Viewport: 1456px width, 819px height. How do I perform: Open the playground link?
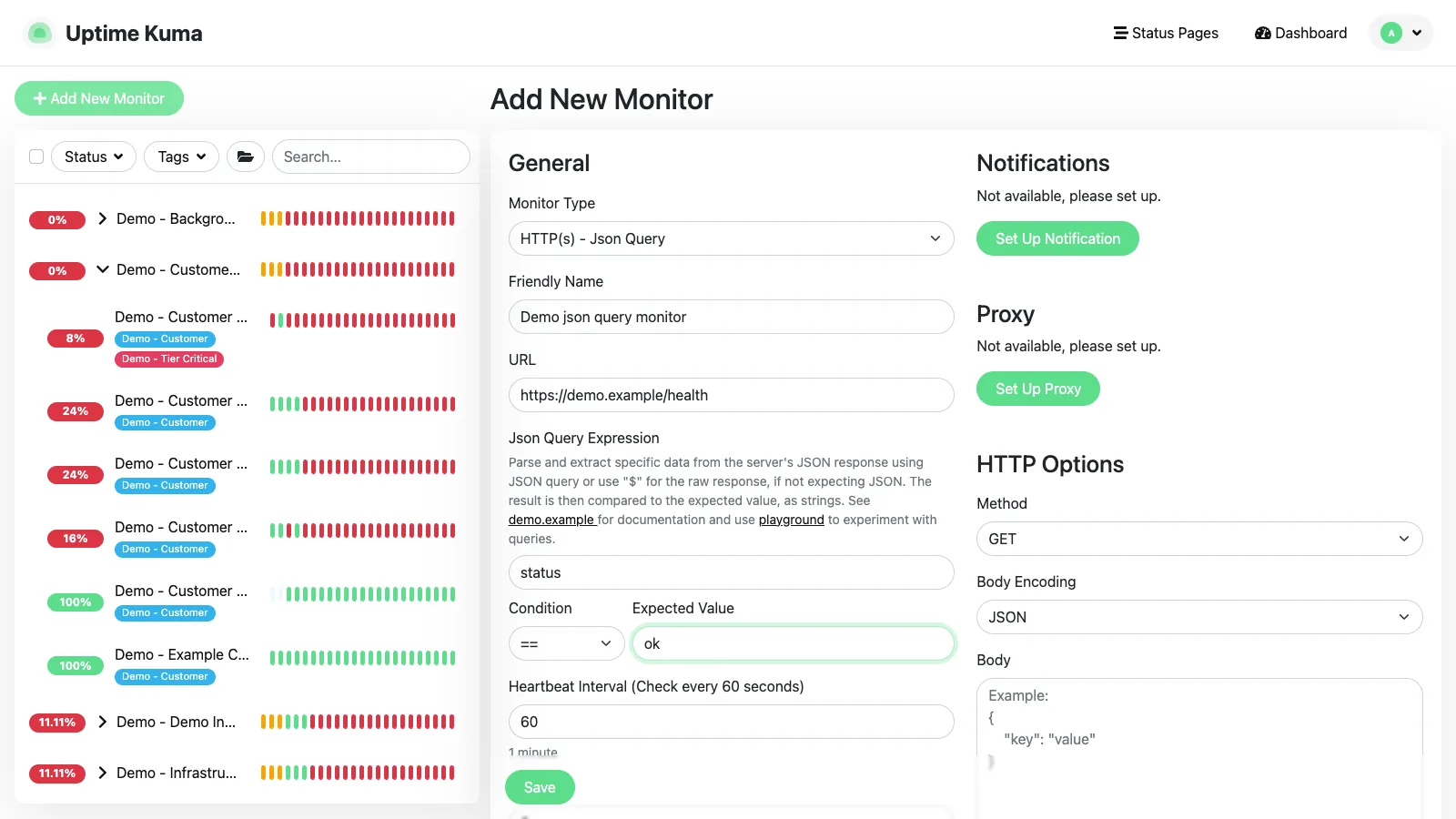[791, 520]
